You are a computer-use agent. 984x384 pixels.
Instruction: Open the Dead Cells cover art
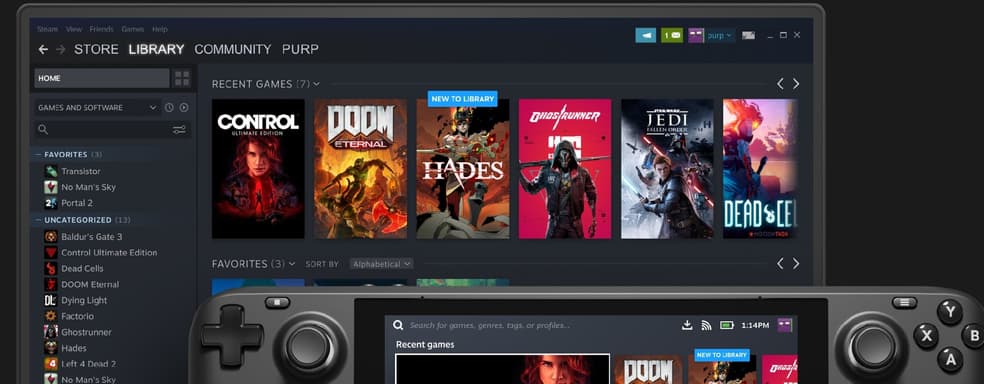pyautogui.click(x=760, y=169)
